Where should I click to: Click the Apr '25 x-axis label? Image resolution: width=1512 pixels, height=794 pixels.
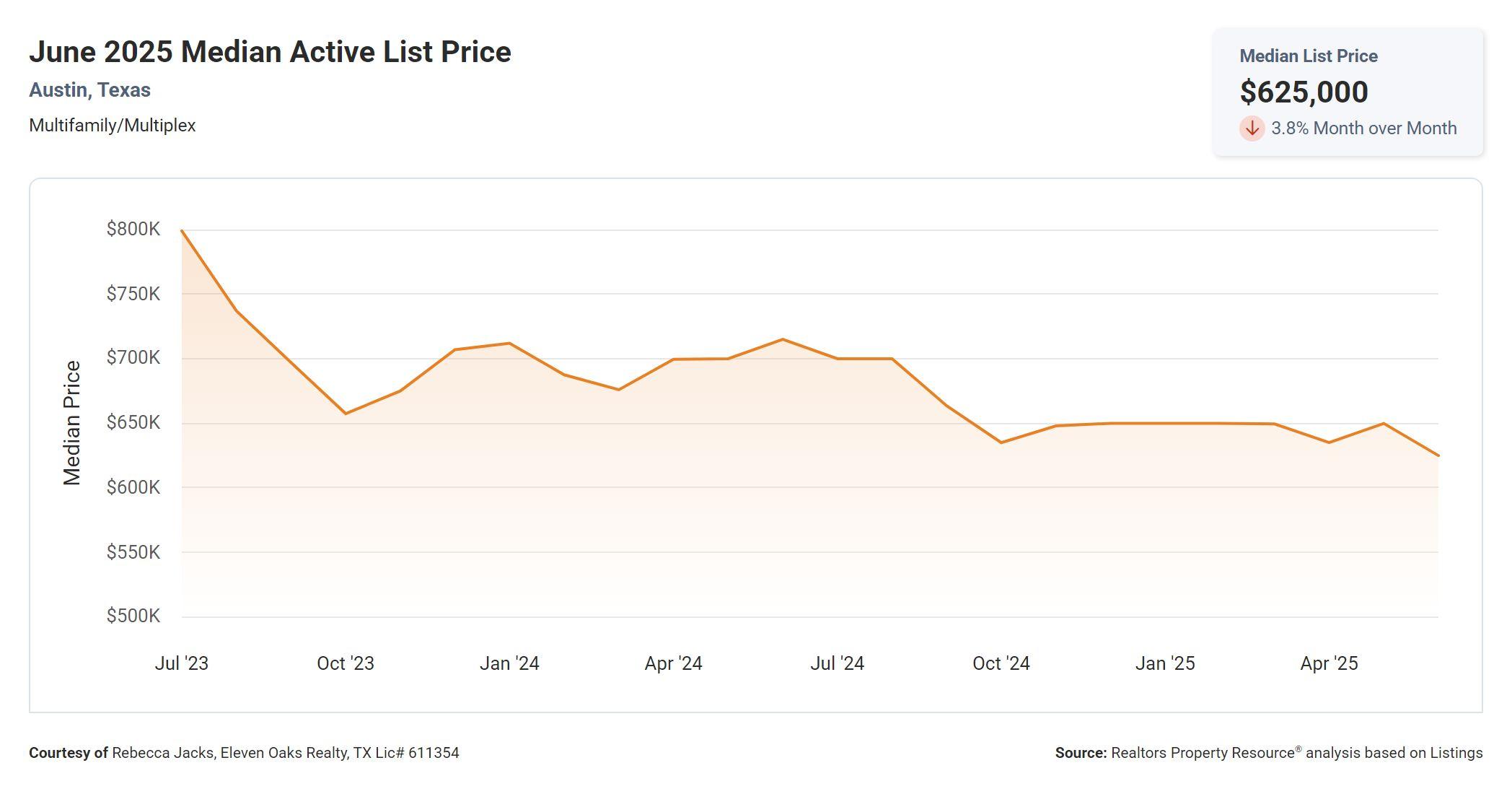1329,663
